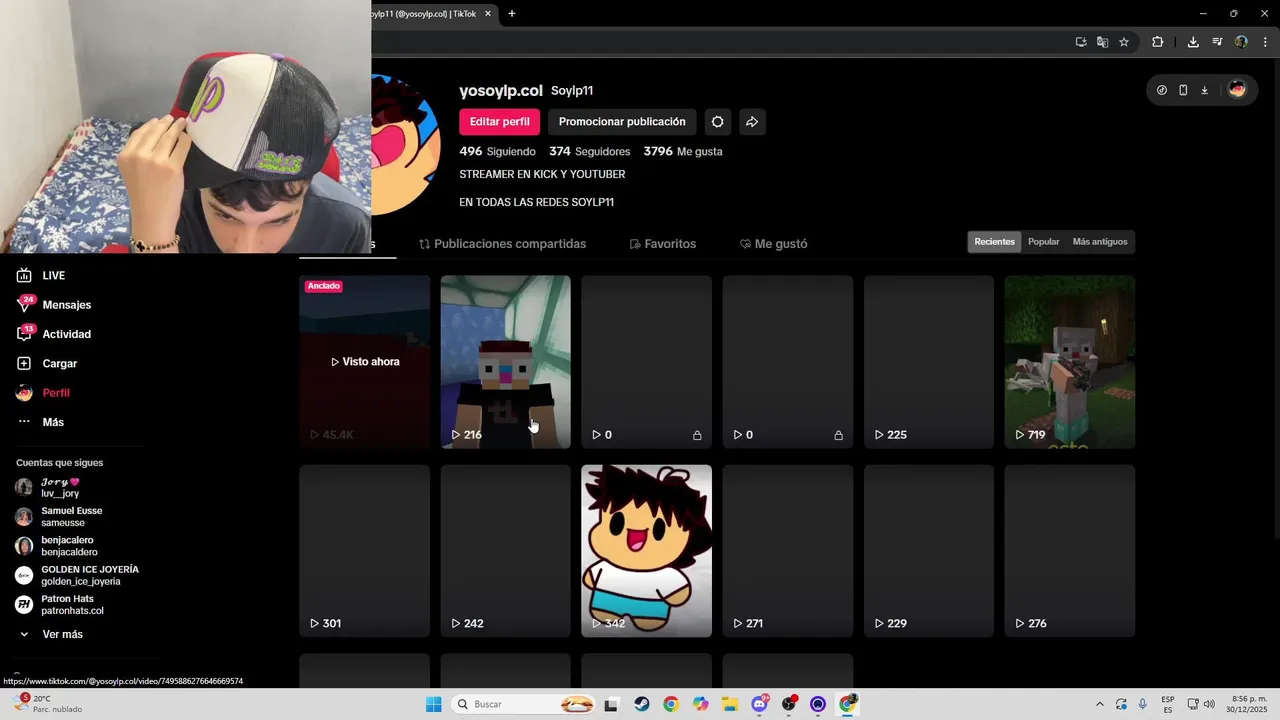1280x720 pixels.
Task: Click the Cargar upload item
Action: pos(47,363)
